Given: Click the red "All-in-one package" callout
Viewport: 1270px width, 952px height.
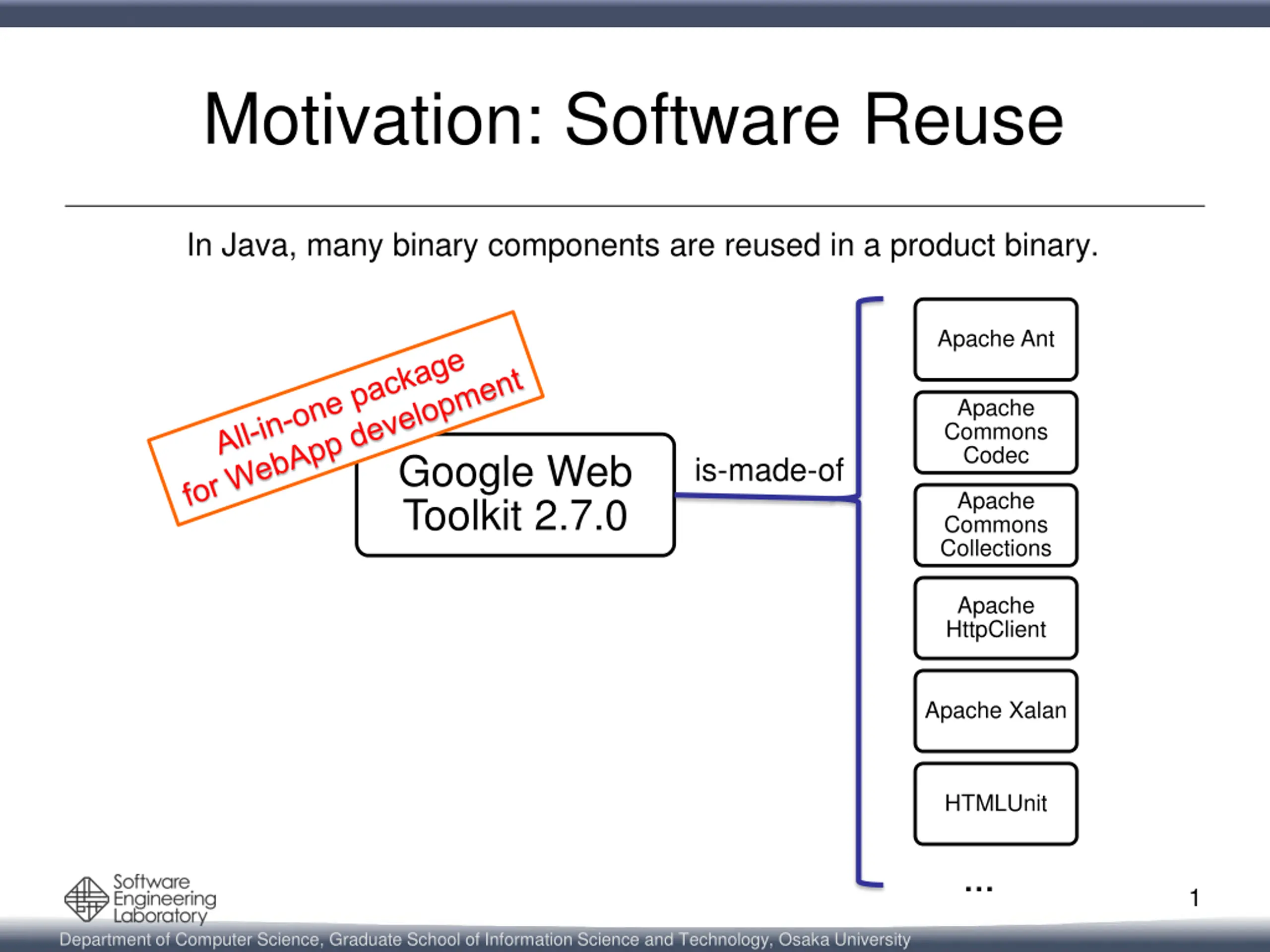Looking at the screenshot, I should [346, 418].
